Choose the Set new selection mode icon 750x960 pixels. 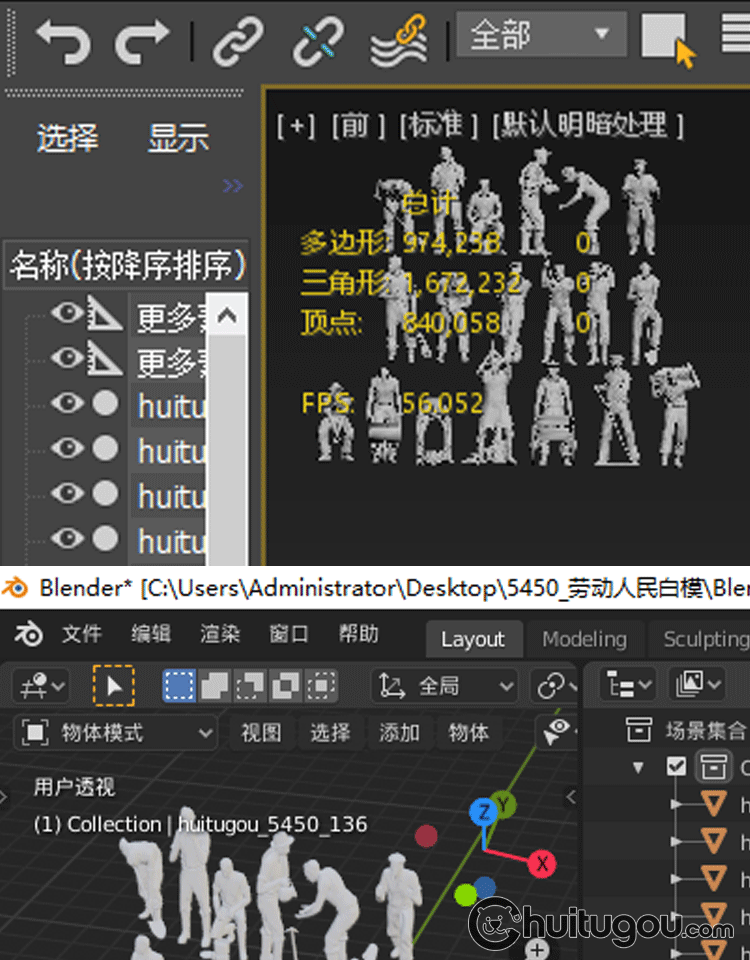(179, 686)
